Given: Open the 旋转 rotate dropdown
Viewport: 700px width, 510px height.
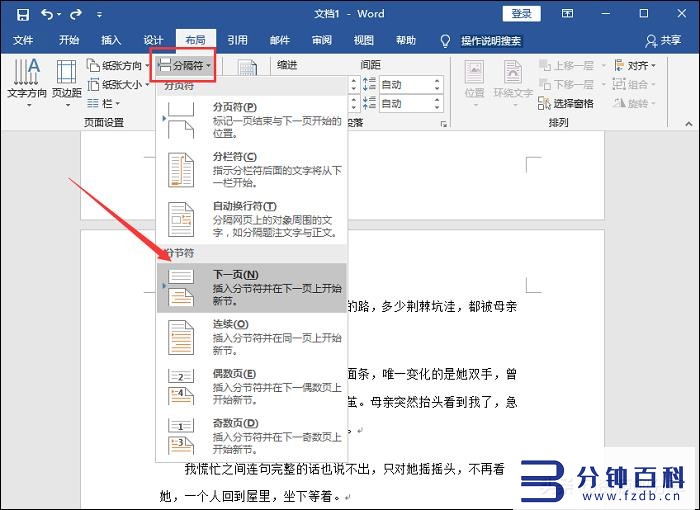Looking at the screenshot, I should click(633, 104).
